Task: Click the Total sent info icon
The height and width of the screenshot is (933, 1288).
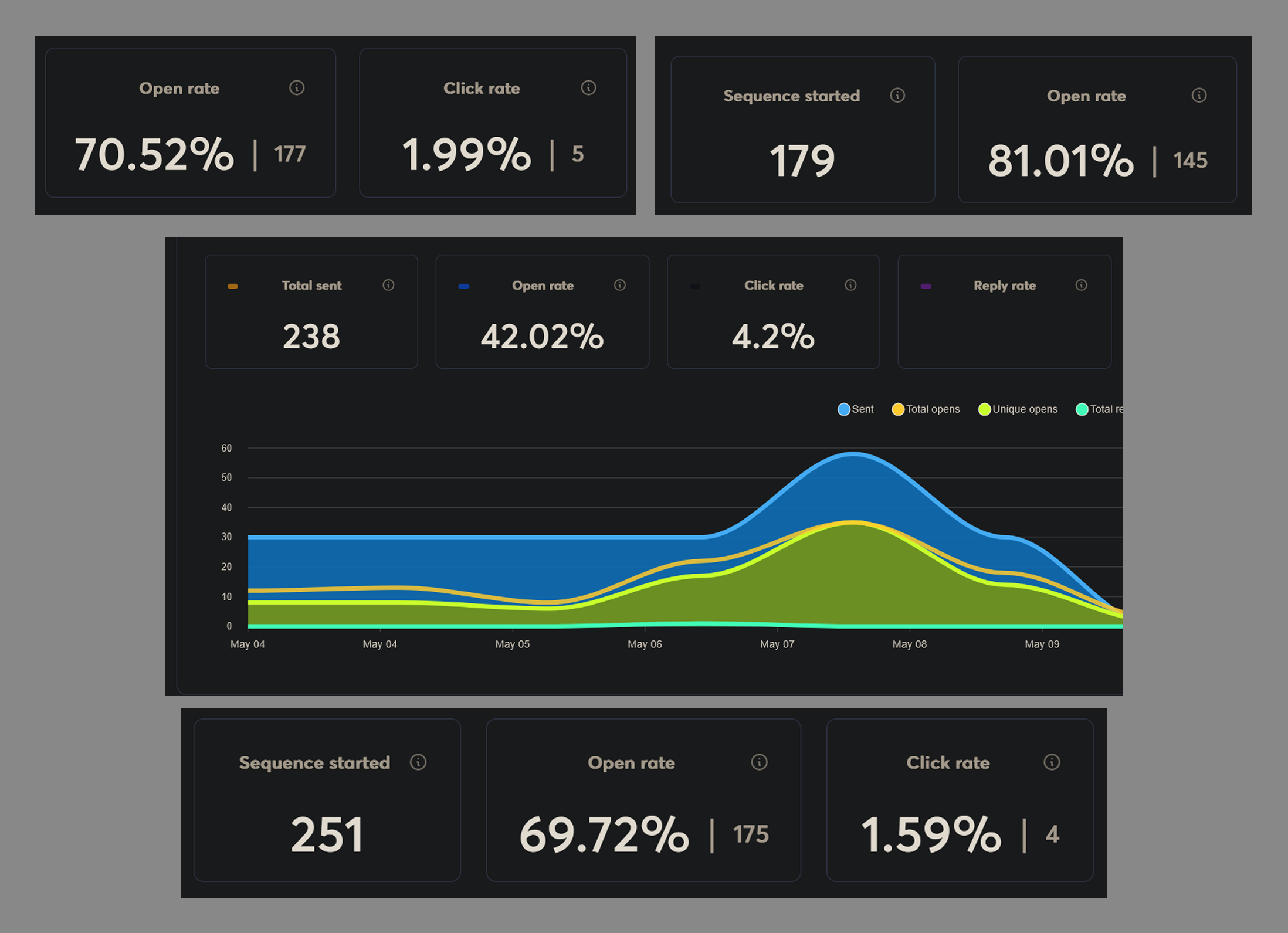Action: tap(388, 285)
